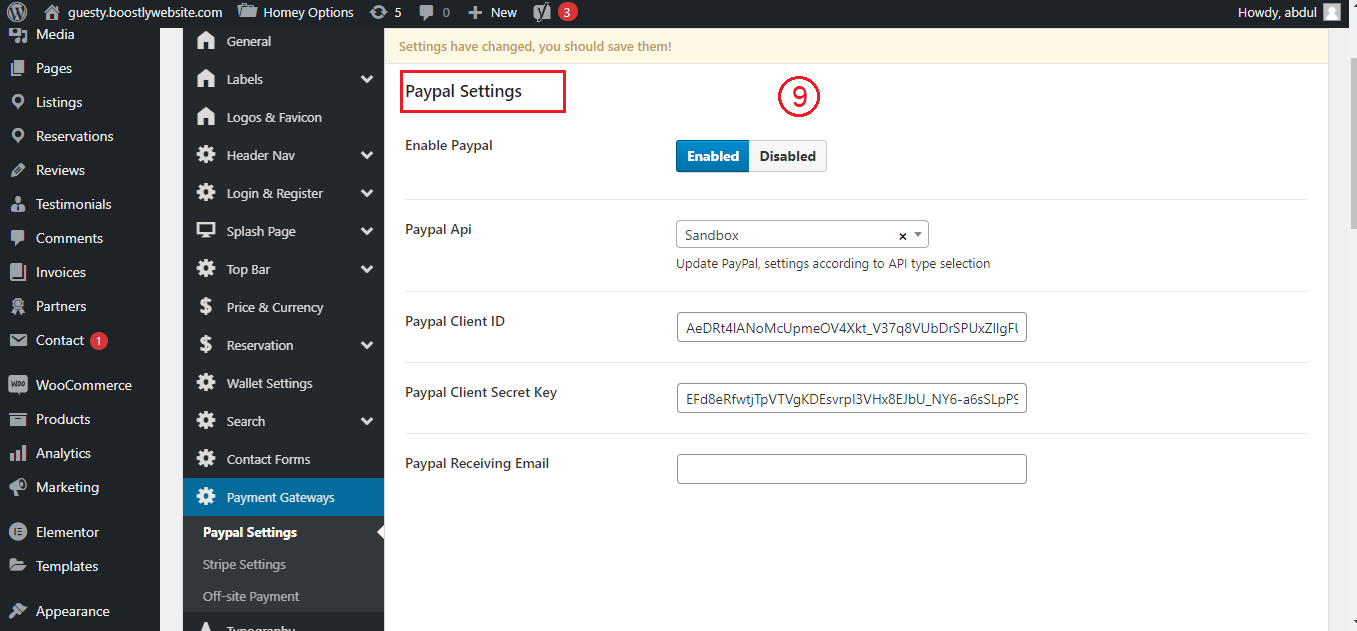Clear the Sandbox selection with the x
The height and width of the screenshot is (631, 1357).
(x=902, y=236)
